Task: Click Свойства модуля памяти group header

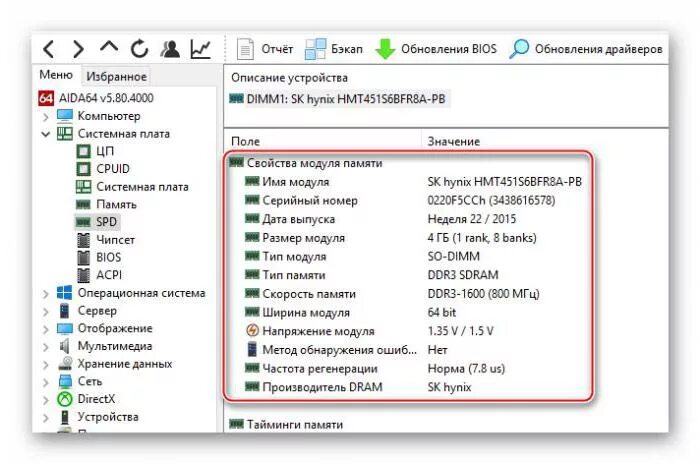Action: point(306,163)
